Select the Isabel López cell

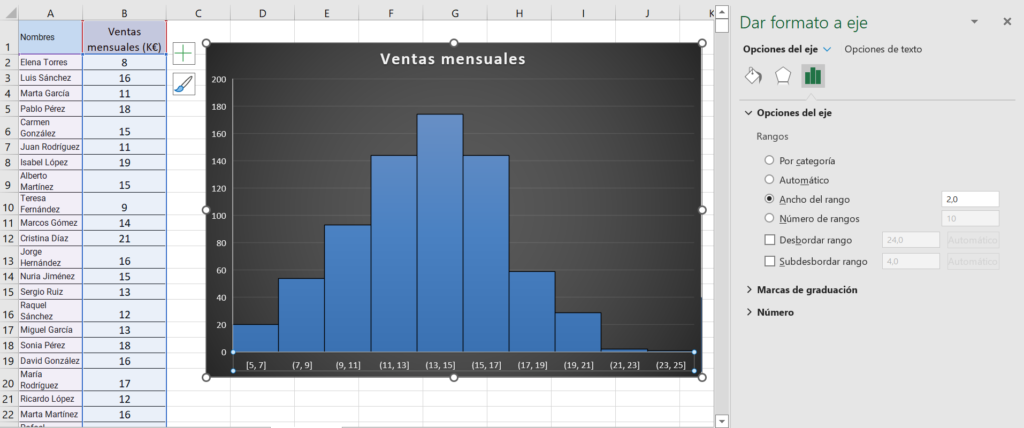[x=50, y=162]
